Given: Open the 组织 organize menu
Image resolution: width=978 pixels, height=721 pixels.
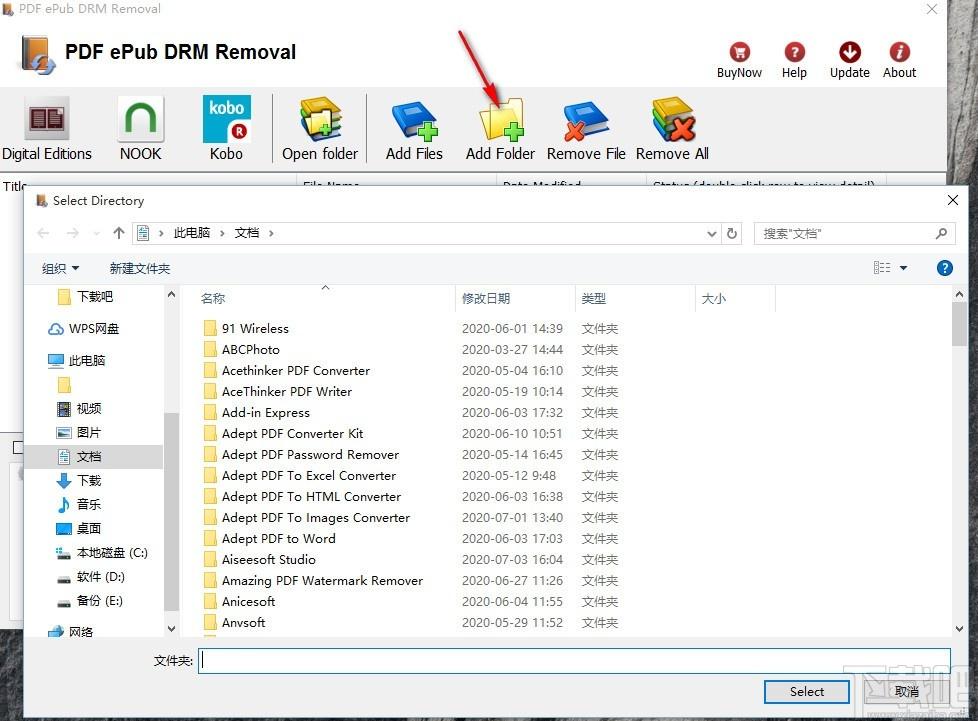Looking at the screenshot, I should [x=60, y=268].
